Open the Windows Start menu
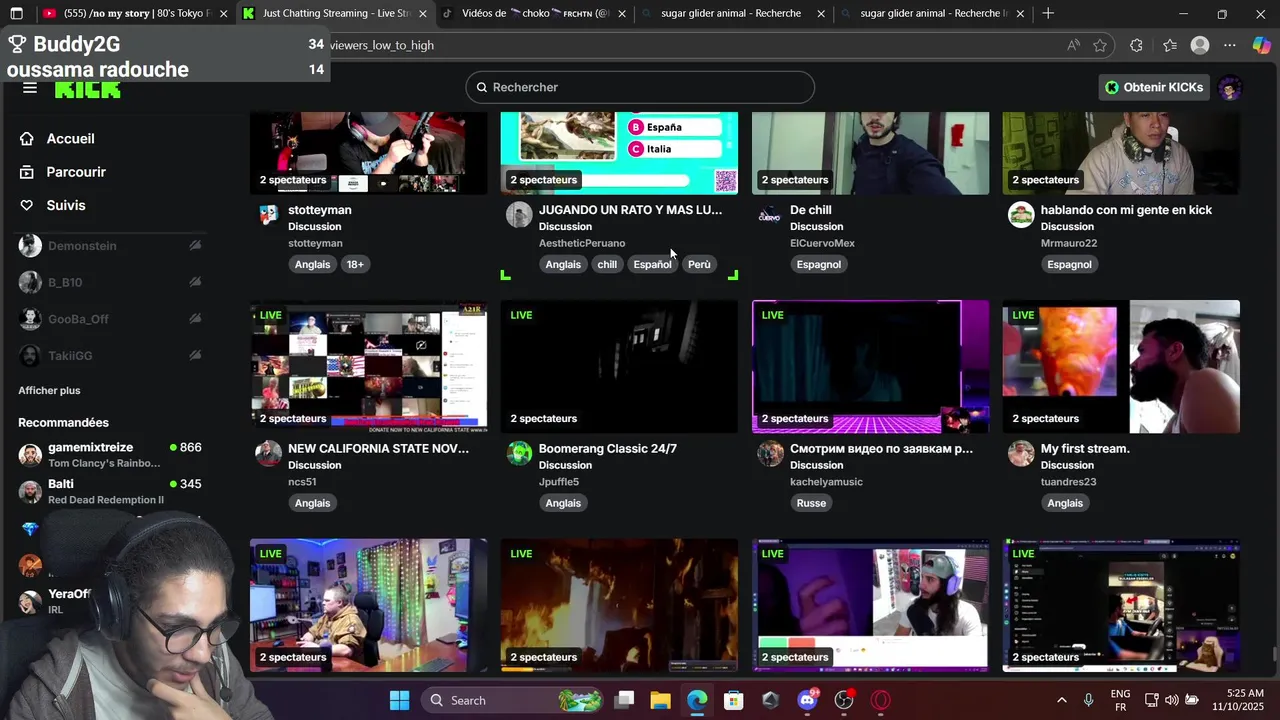Viewport: 1280px width, 720px height. [399, 700]
